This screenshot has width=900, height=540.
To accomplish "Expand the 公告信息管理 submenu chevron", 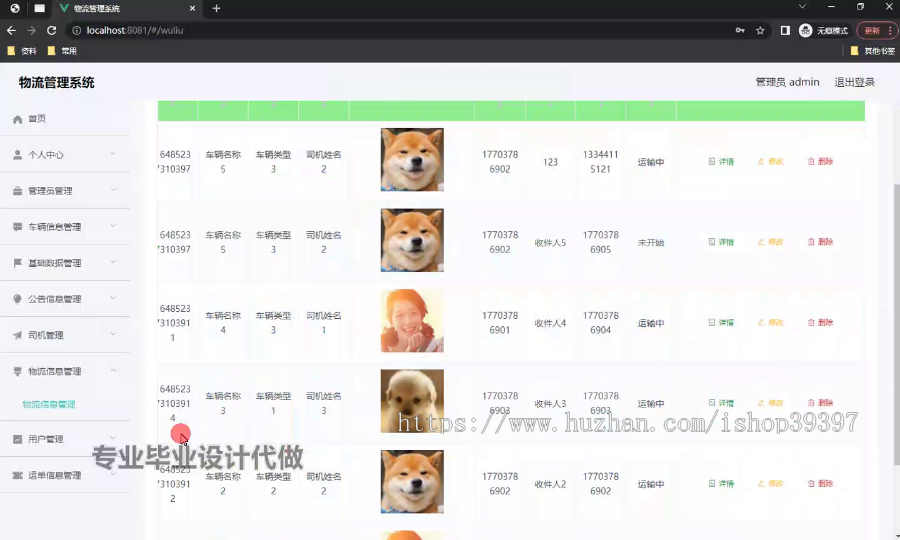I will coord(113,298).
